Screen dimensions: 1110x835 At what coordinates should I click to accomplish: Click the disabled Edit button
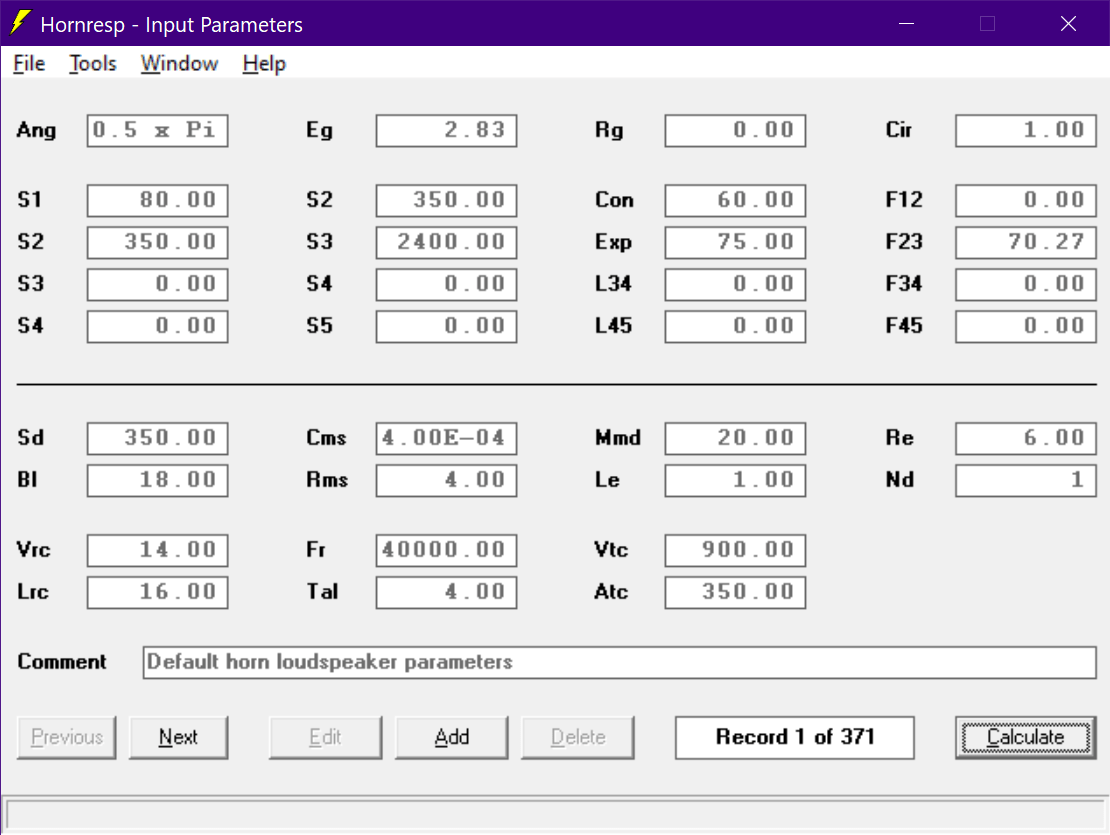point(325,737)
